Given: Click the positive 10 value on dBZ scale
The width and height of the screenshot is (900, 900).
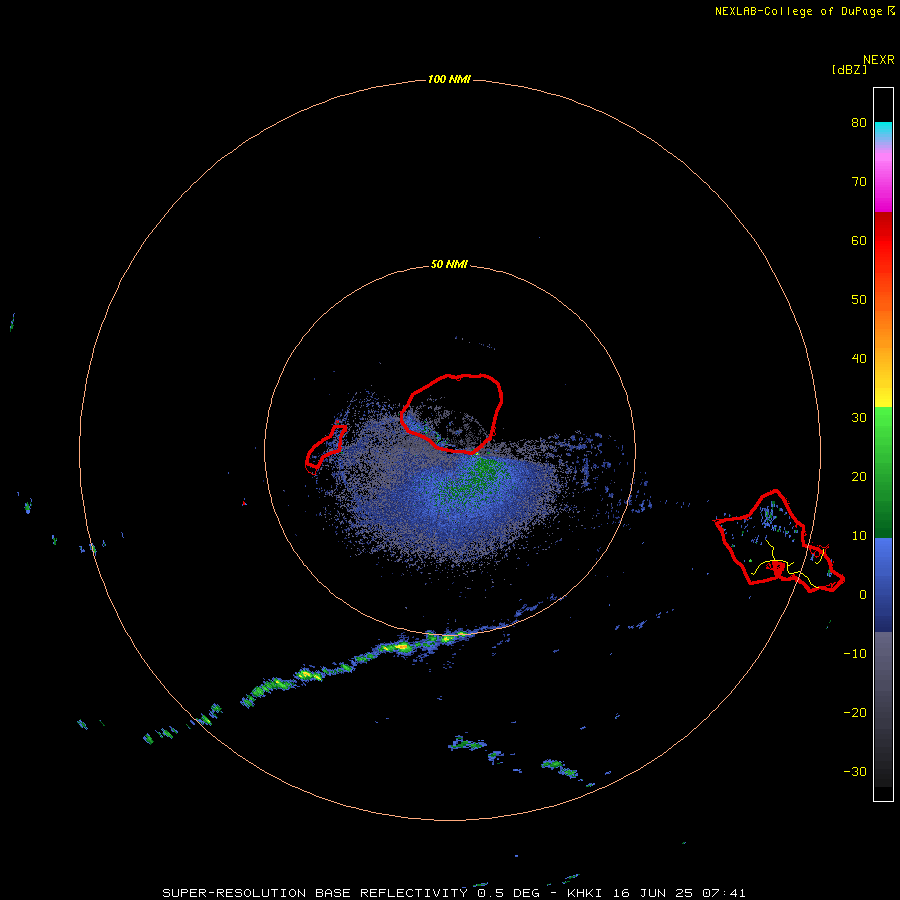Looking at the screenshot, I should coord(859,536).
